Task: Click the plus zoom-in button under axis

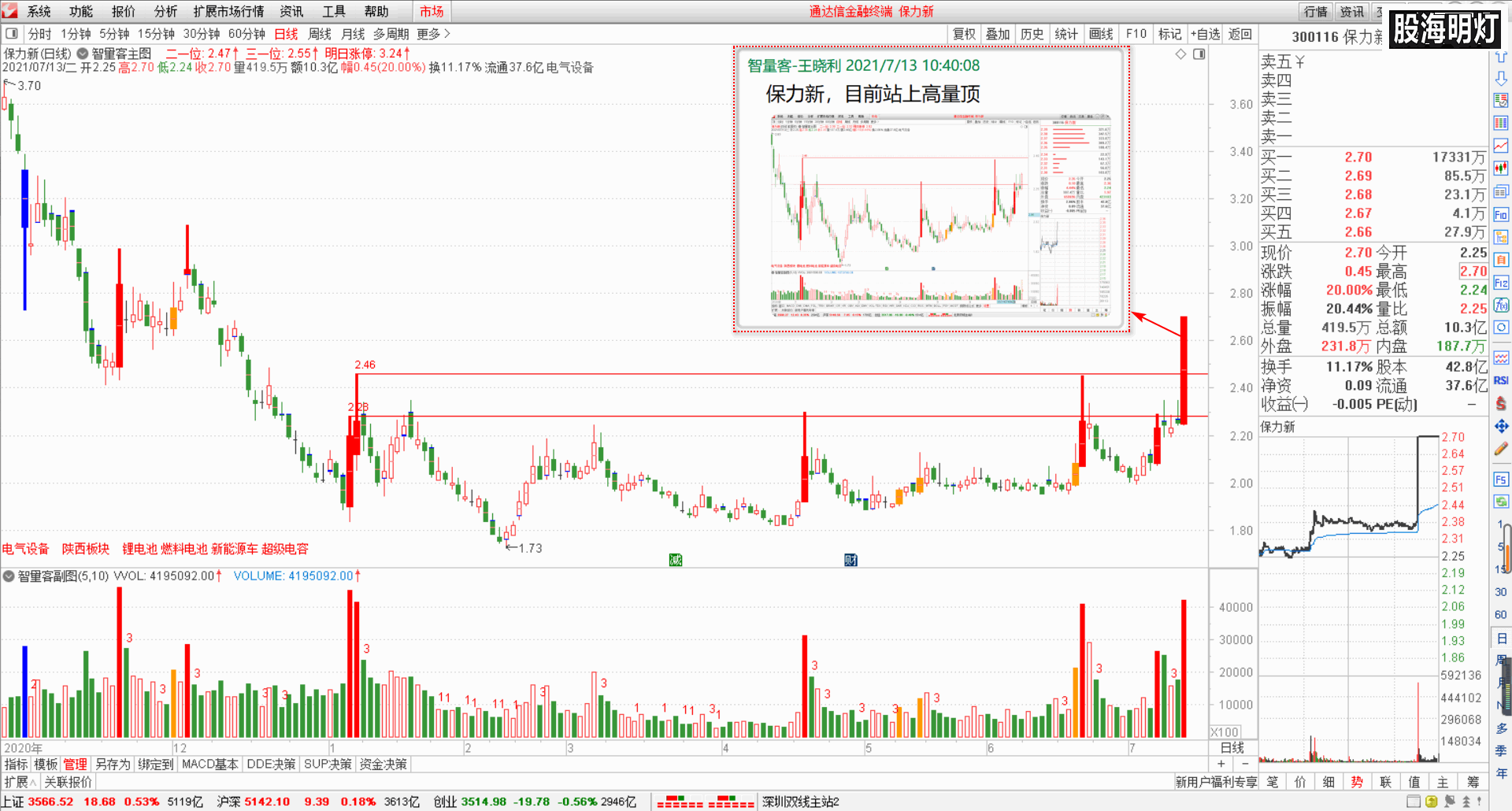Action: [x=1221, y=763]
